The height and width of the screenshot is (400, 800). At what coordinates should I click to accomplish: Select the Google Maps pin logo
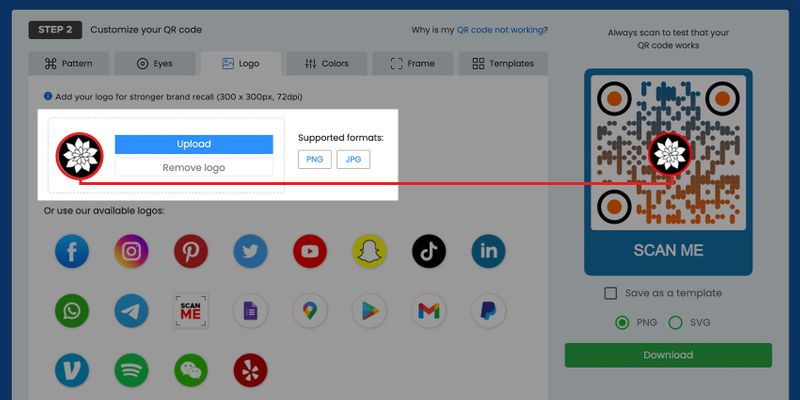click(x=310, y=311)
